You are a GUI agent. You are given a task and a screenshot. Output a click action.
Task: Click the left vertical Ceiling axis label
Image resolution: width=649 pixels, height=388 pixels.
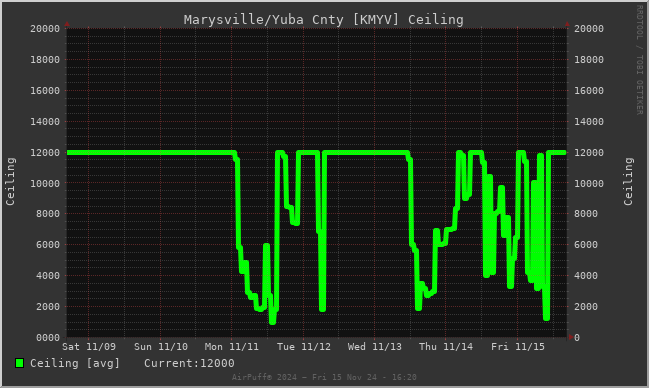[x=10, y=181]
